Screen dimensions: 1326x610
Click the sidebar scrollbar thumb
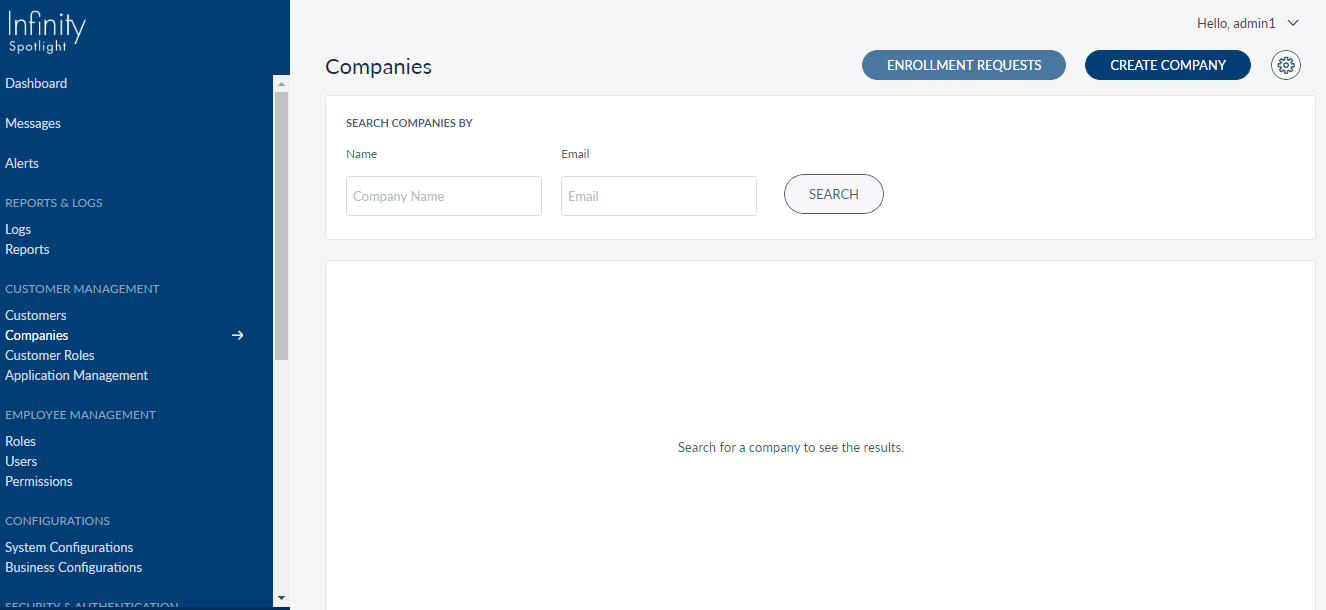pos(281,225)
